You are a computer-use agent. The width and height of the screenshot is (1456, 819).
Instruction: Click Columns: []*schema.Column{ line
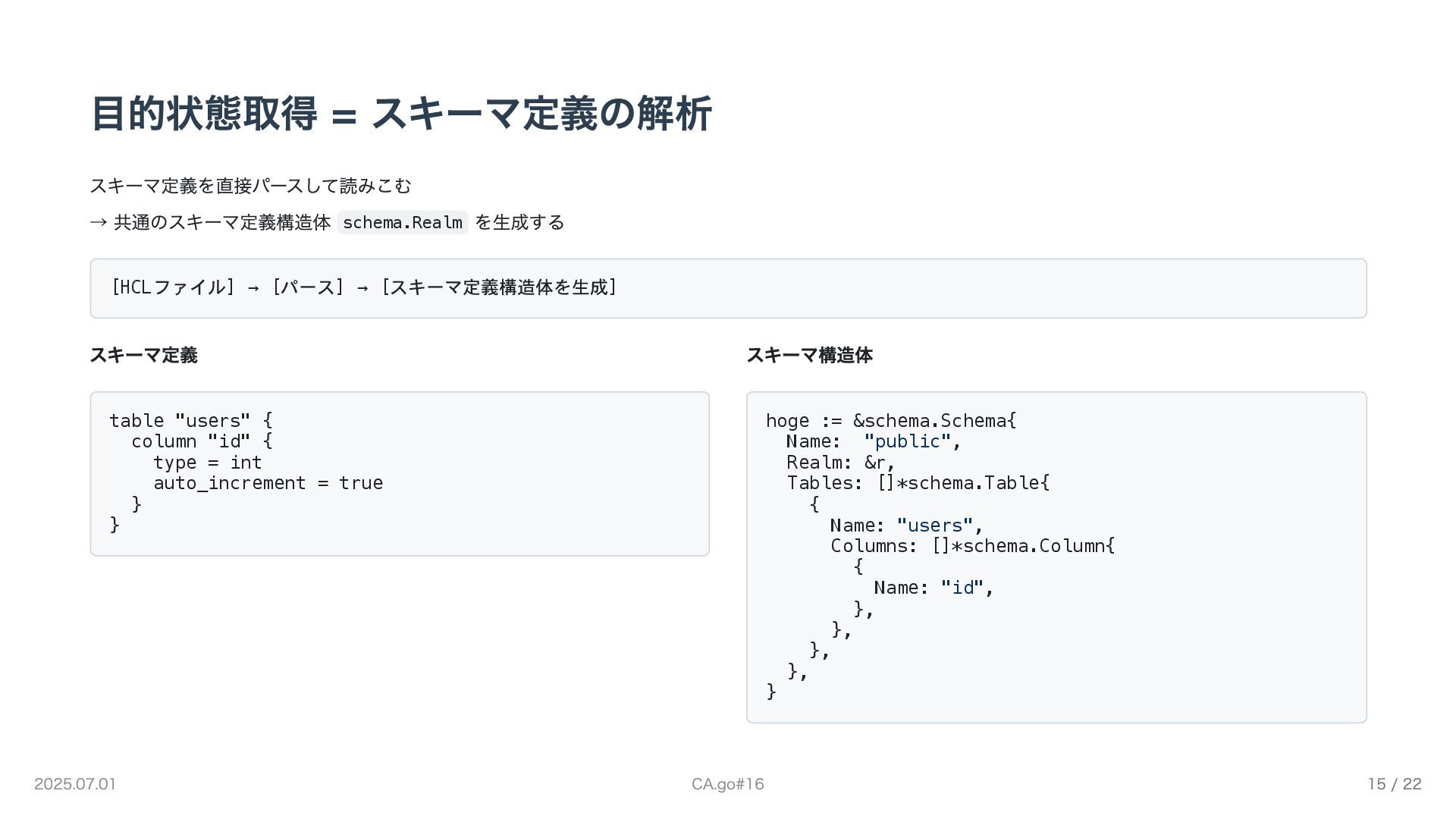pyautogui.click(x=972, y=545)
